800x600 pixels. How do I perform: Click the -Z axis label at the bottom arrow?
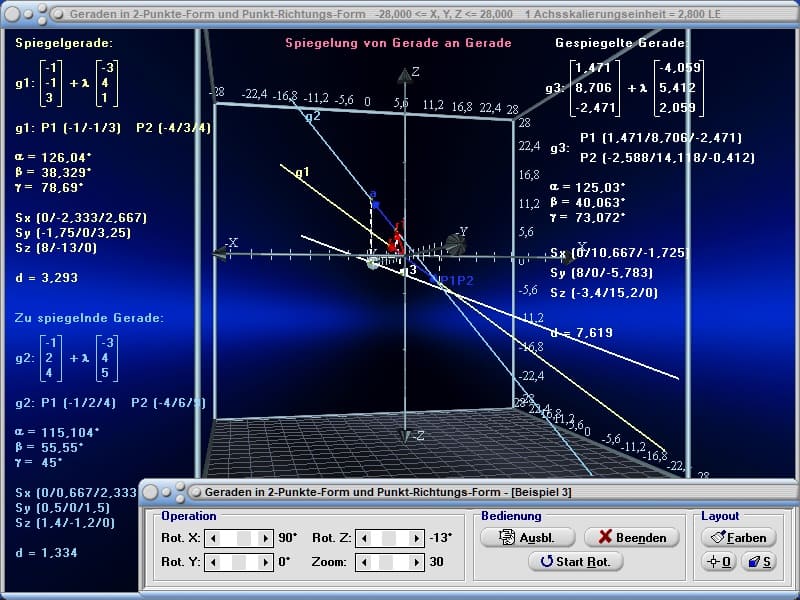tap(418, 436)
